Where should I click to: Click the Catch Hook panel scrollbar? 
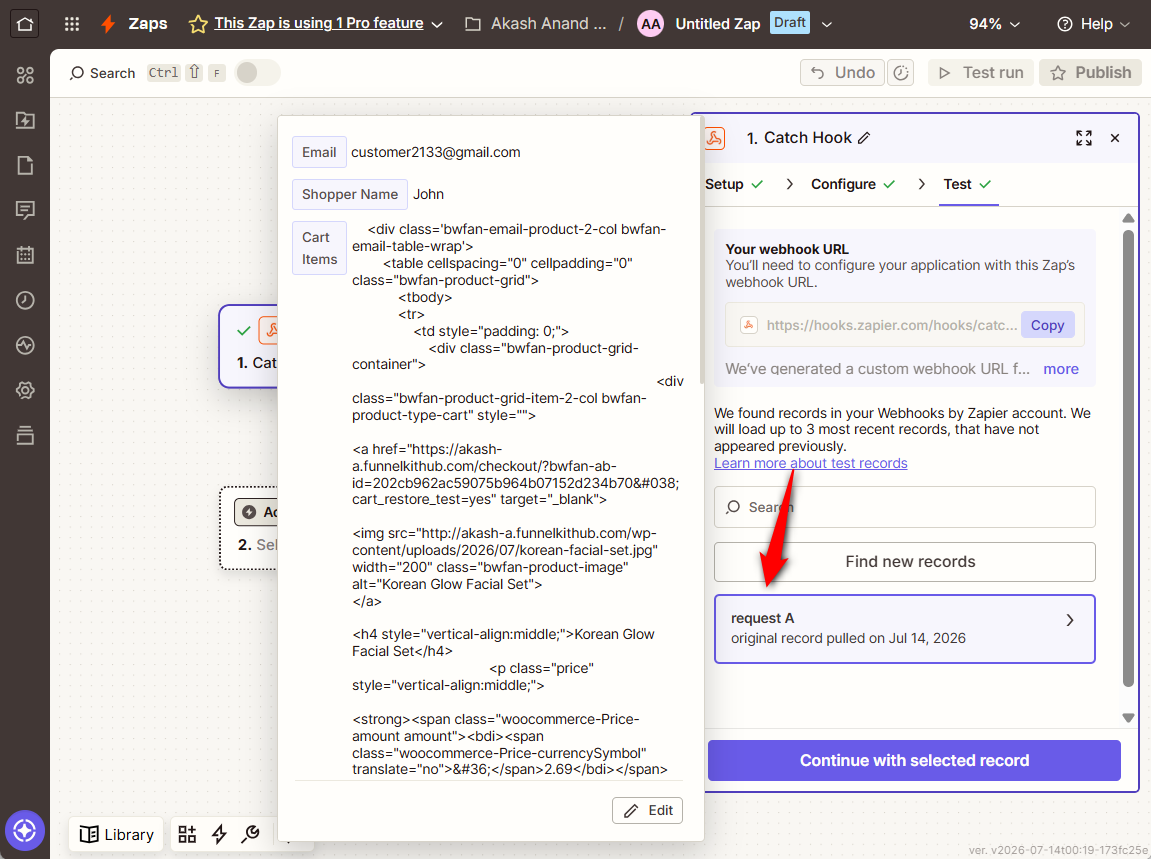point(1128,458)
